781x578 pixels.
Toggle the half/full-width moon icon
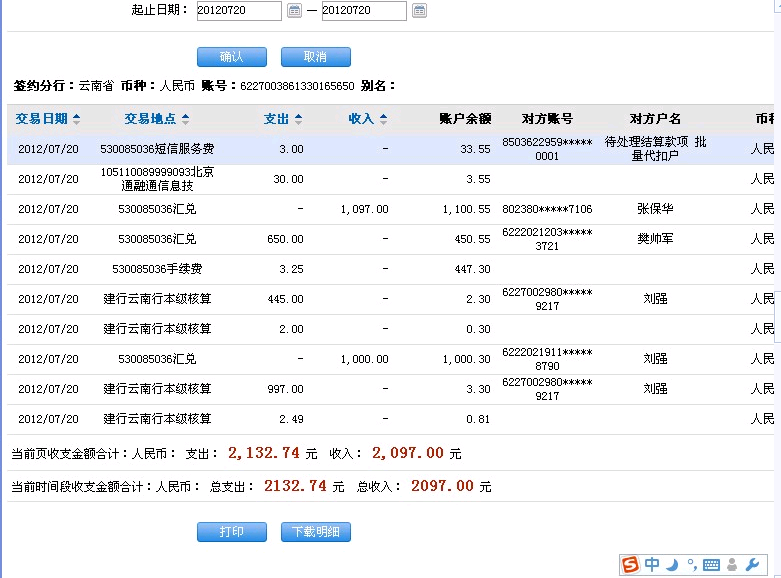click(x=673, y=565)
